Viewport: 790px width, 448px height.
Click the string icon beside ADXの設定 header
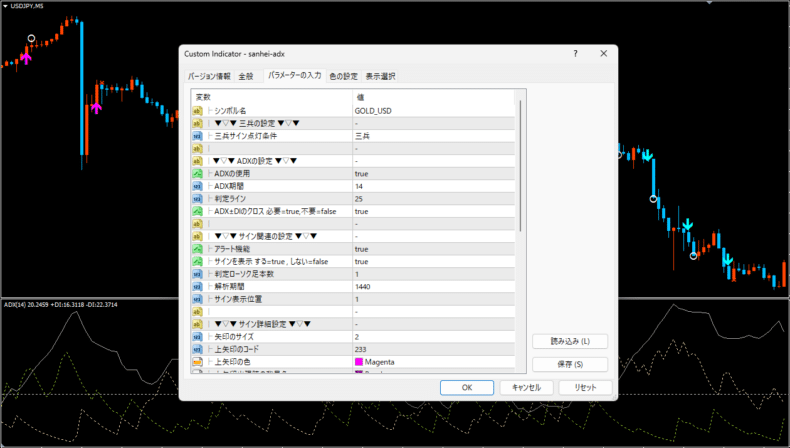coord(198,161)
